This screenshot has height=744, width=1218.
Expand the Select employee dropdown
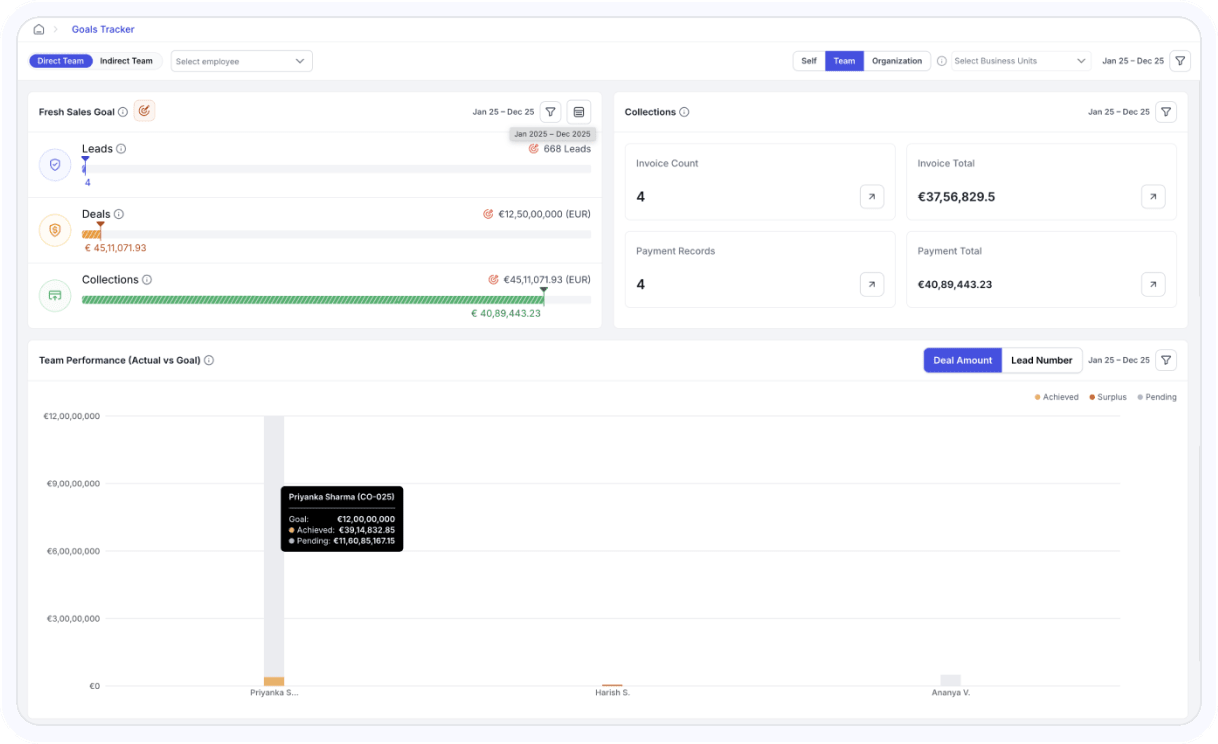click(x=241, y=61)
